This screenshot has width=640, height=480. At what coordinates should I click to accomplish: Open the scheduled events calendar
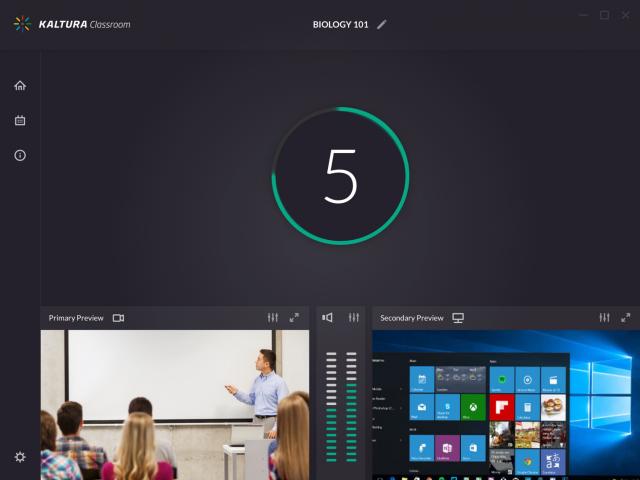pos(20,121)
